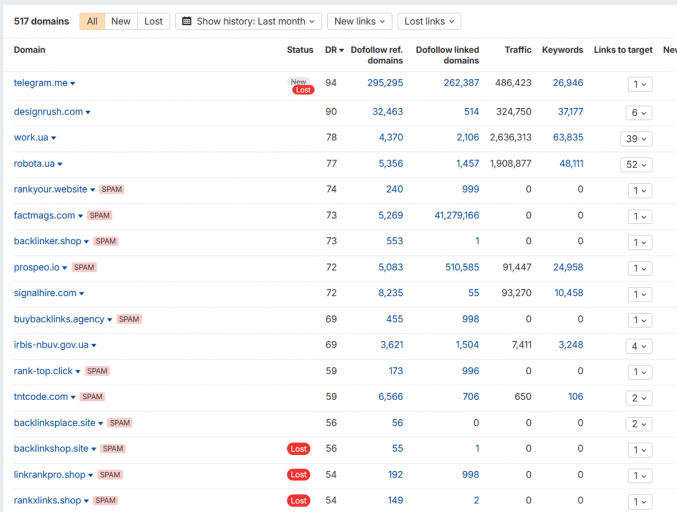
Task: Expand the caret next to robota.ua
Action: (60, 164)
